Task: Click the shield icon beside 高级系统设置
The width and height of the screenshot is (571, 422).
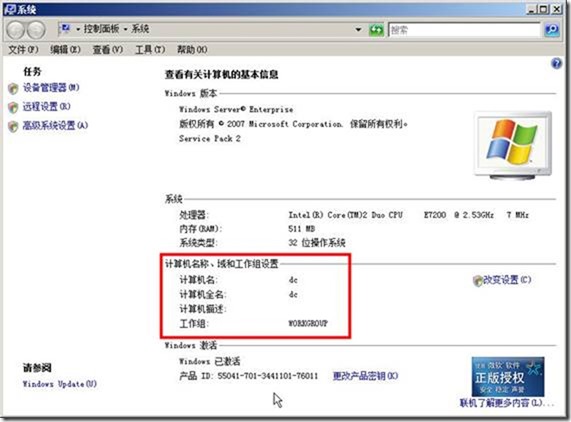Action: click(x=13, y=126)
